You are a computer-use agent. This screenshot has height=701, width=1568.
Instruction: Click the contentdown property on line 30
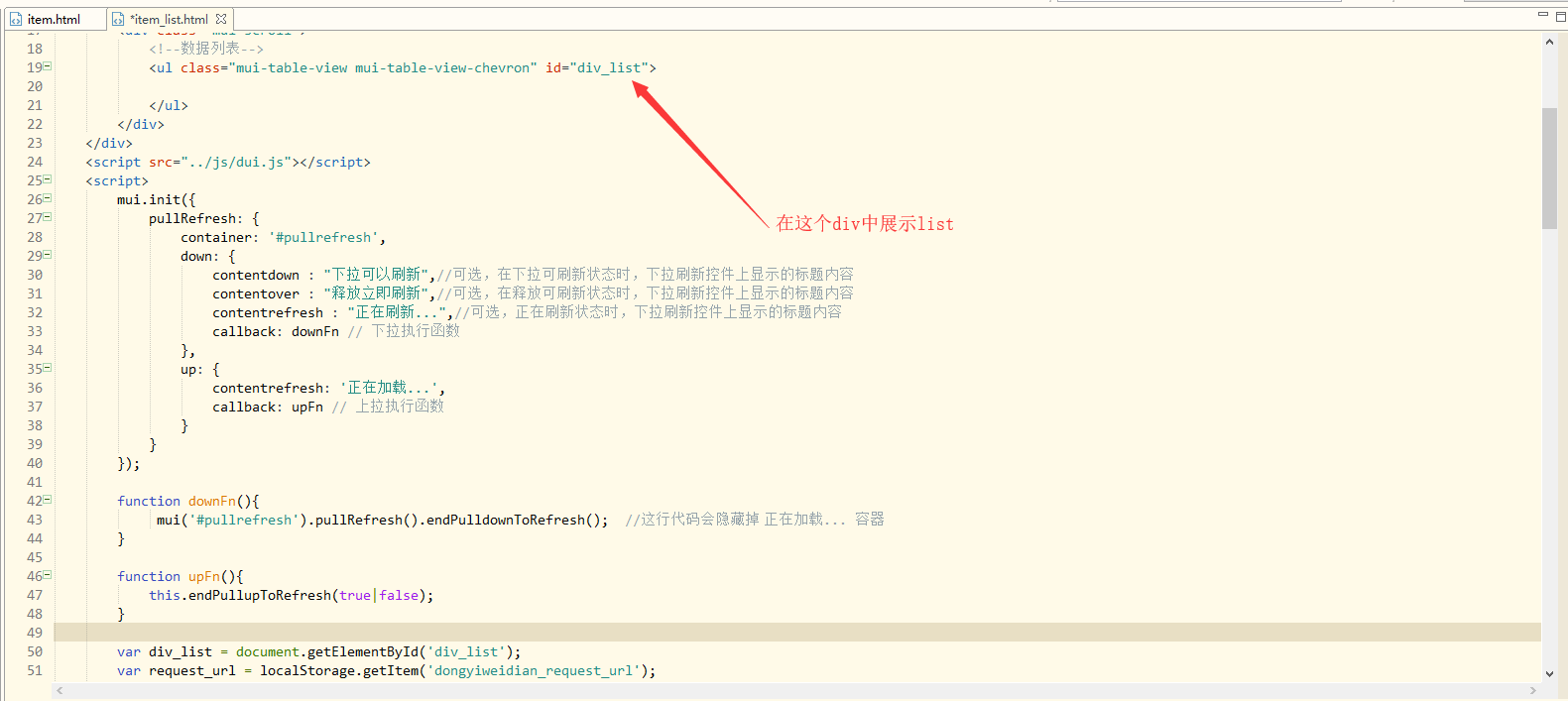click(256, 275)
